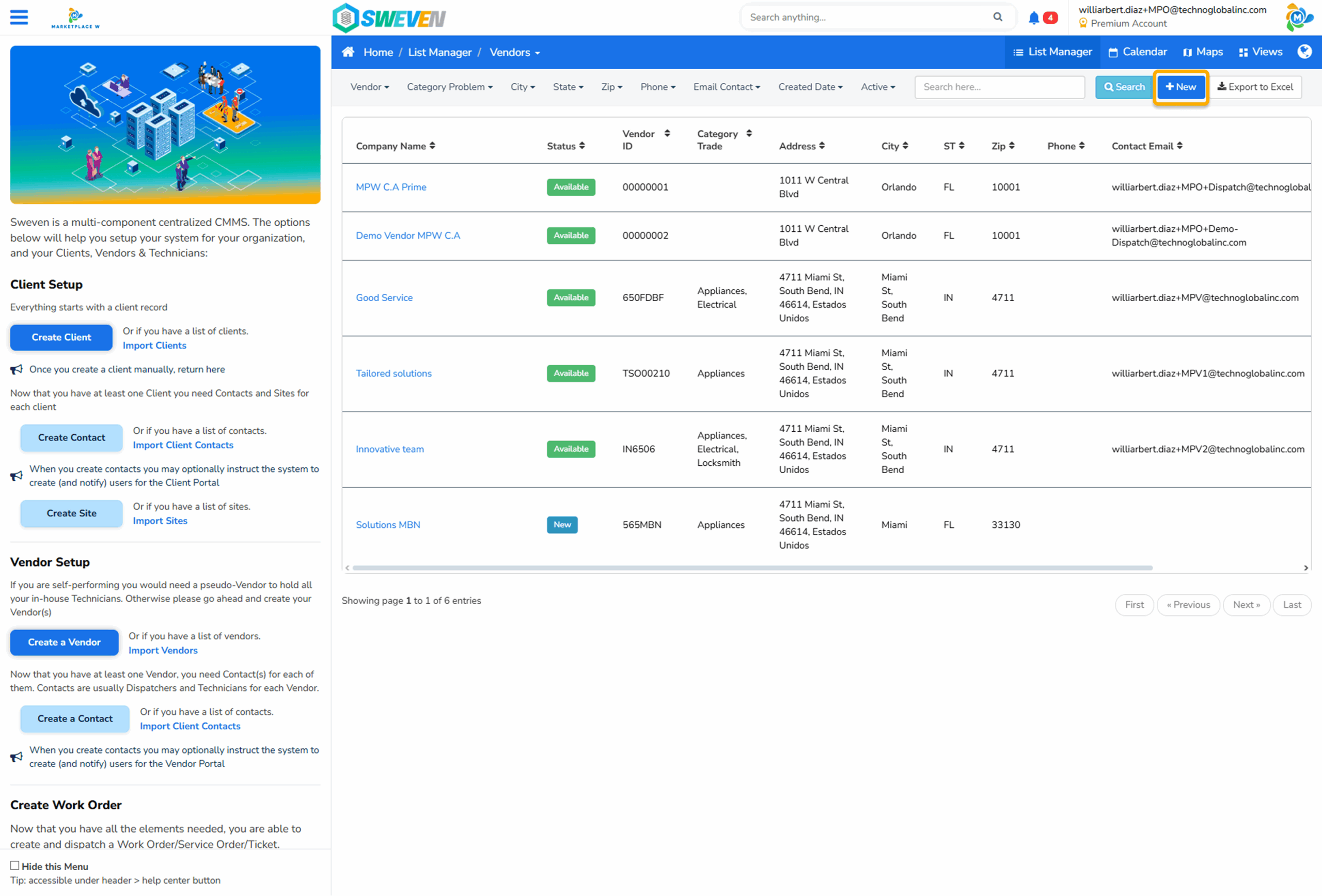Open the City filter dropdown

[522, 87]
